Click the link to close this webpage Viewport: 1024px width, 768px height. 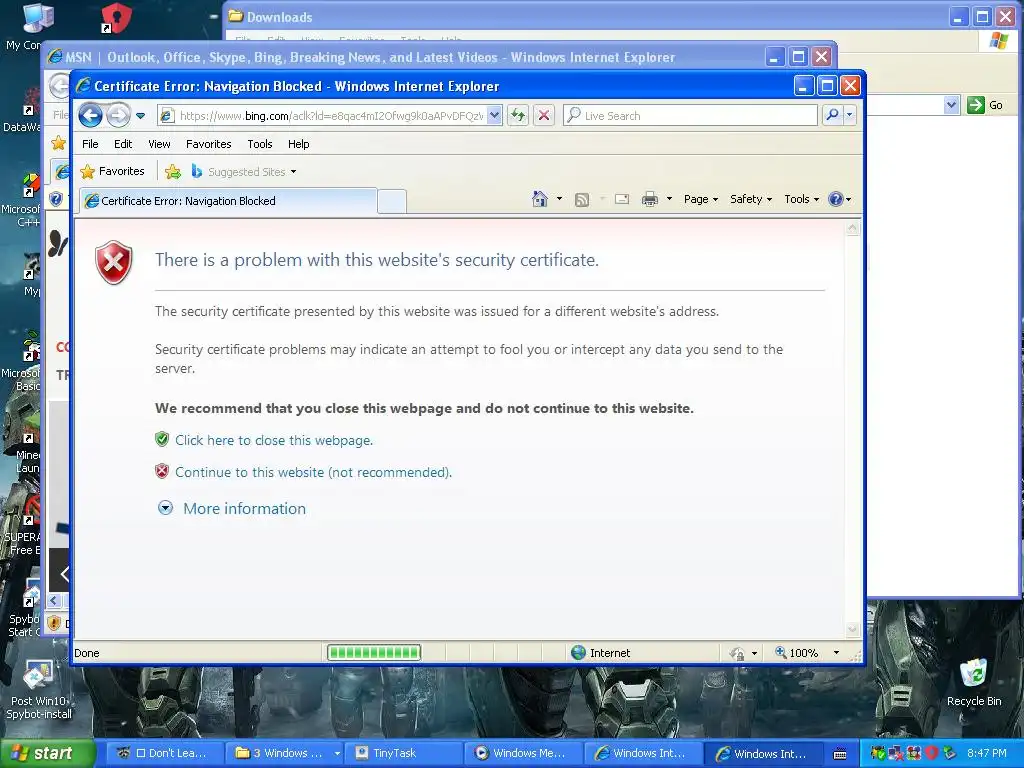(274, 440)
